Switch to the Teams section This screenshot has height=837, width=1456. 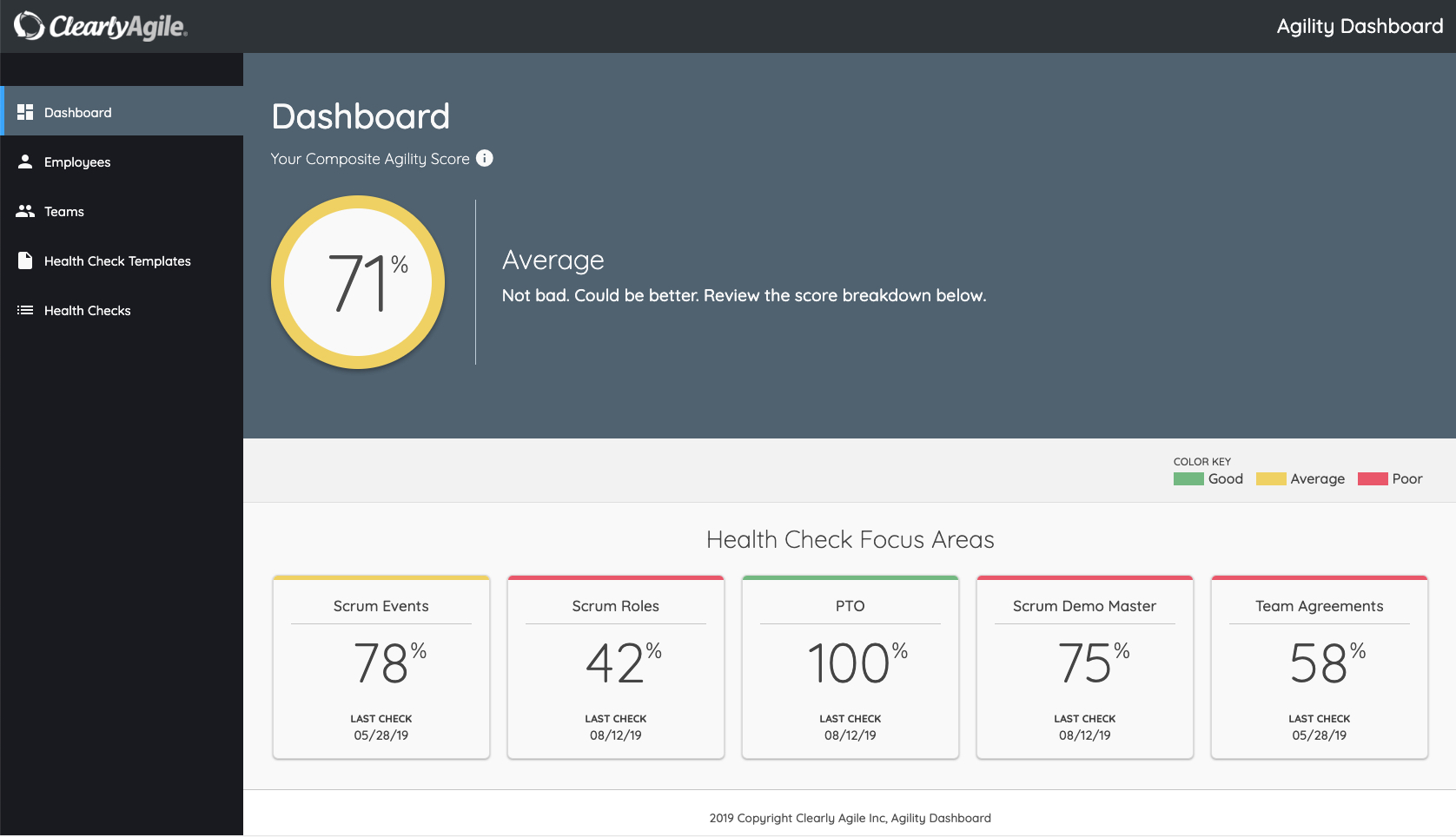coord(64,211)
